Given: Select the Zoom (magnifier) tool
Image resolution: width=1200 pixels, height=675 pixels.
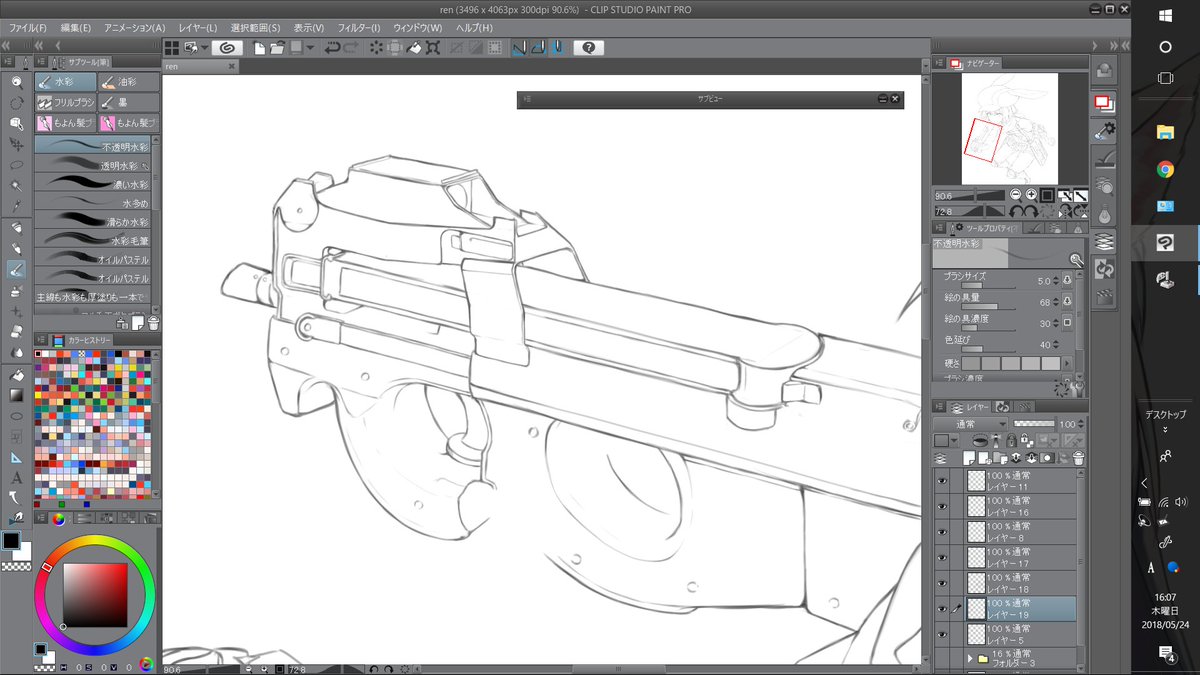Looking at the screenshot, I should 16,82.
